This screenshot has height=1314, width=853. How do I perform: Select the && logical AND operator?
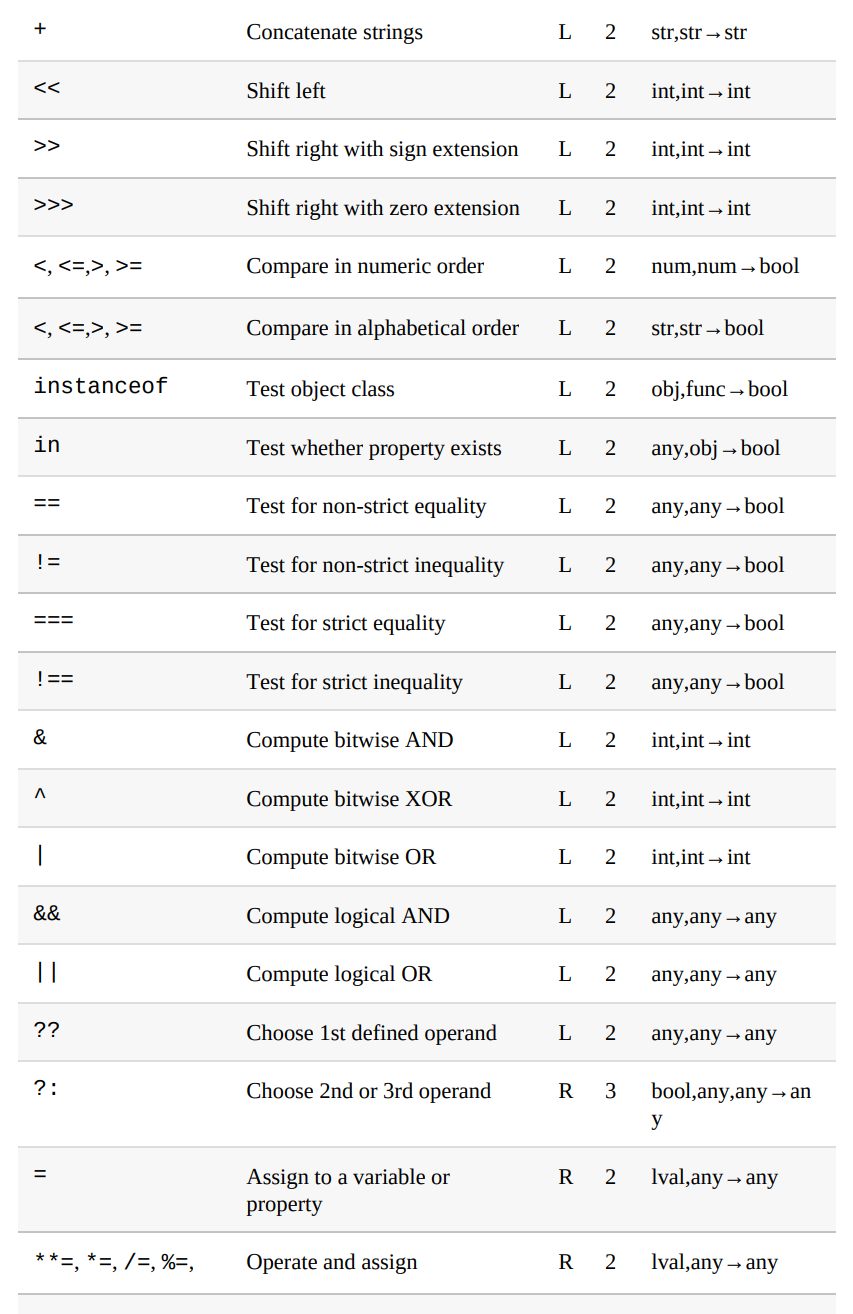[47, 914]
